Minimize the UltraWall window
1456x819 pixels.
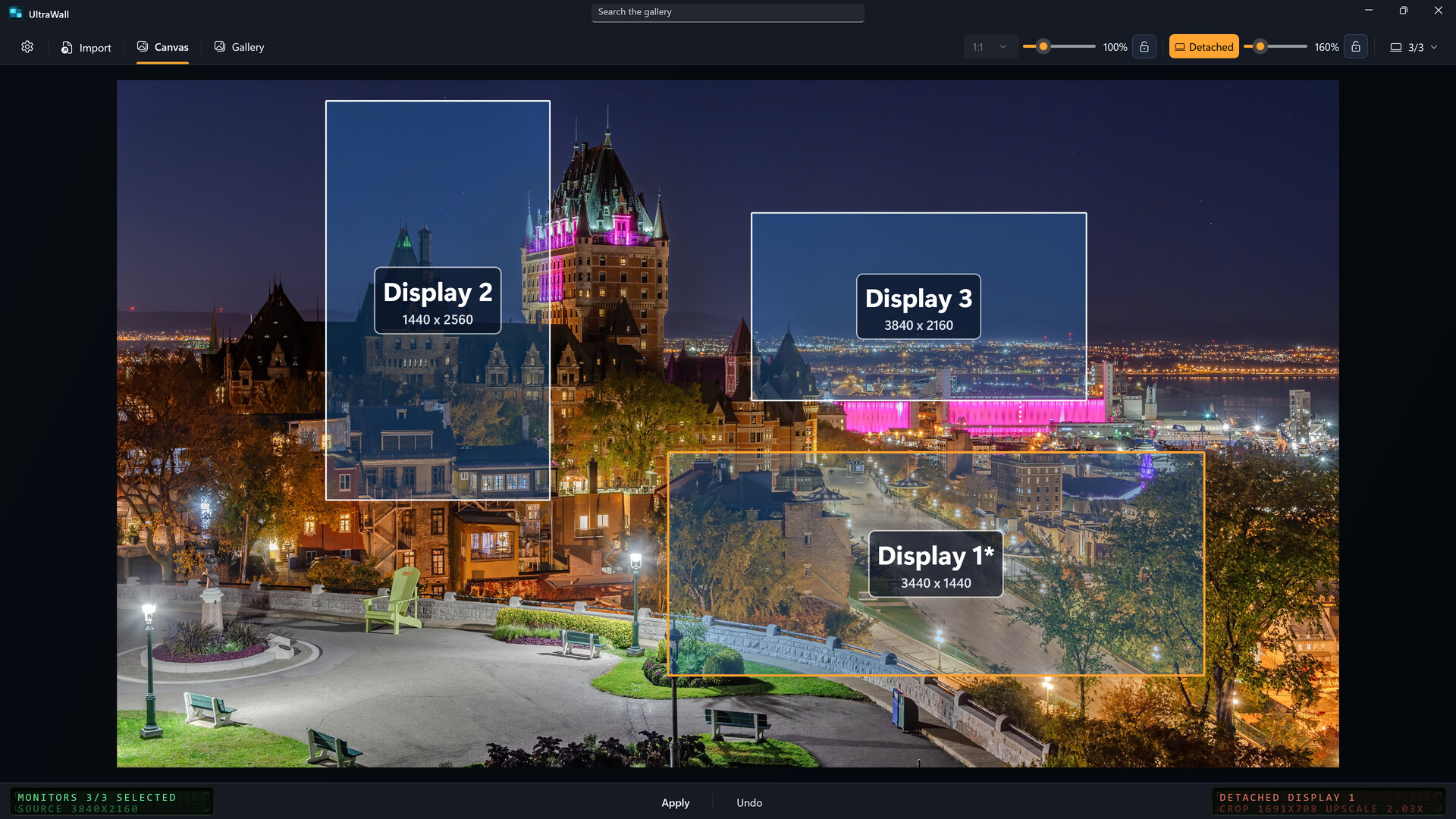pos(1369,11)
